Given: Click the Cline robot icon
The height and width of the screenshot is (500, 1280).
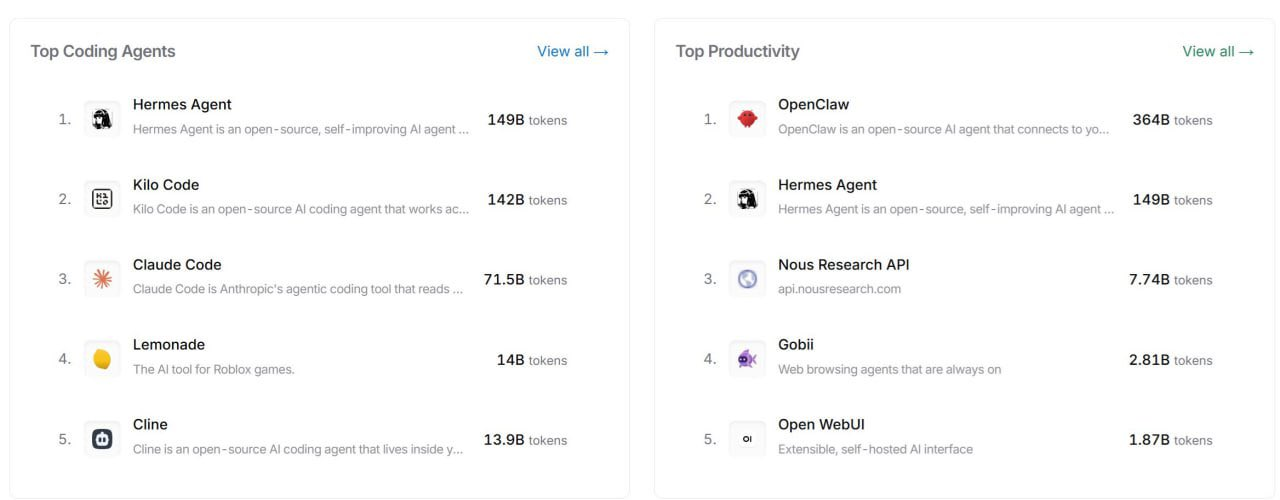Looking at the screenshot, I should point(101,439).
